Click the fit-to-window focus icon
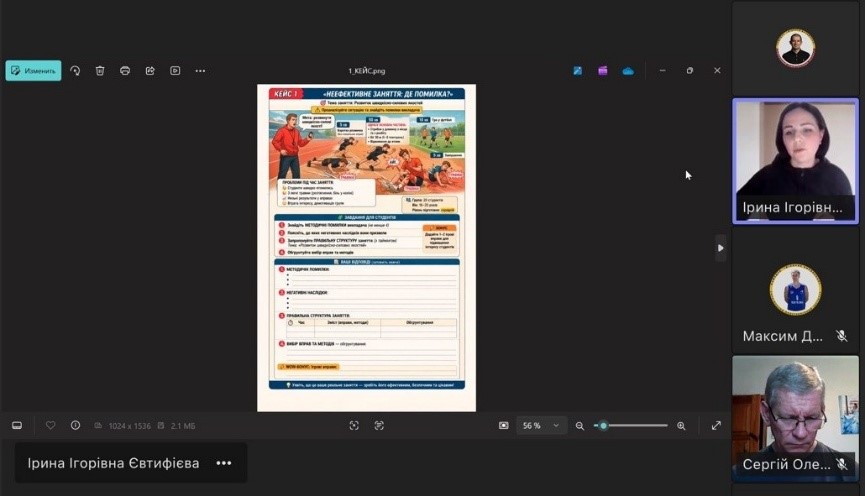 pos(354,425)
